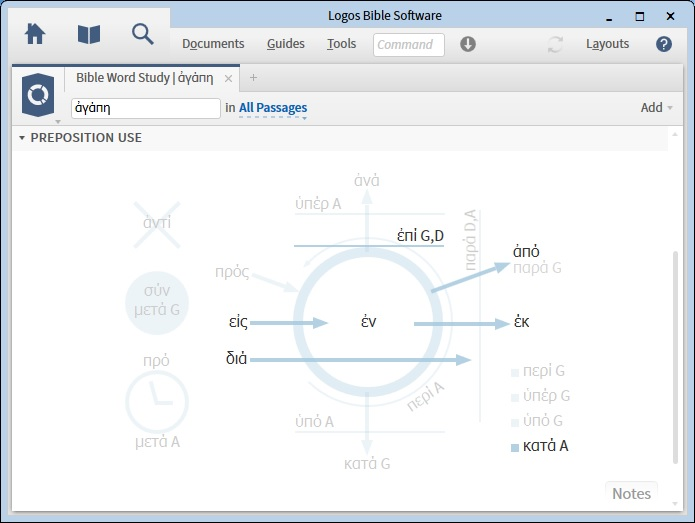695x523 pixels.
Task: Add a new tab with plus button
Action: 253,78
